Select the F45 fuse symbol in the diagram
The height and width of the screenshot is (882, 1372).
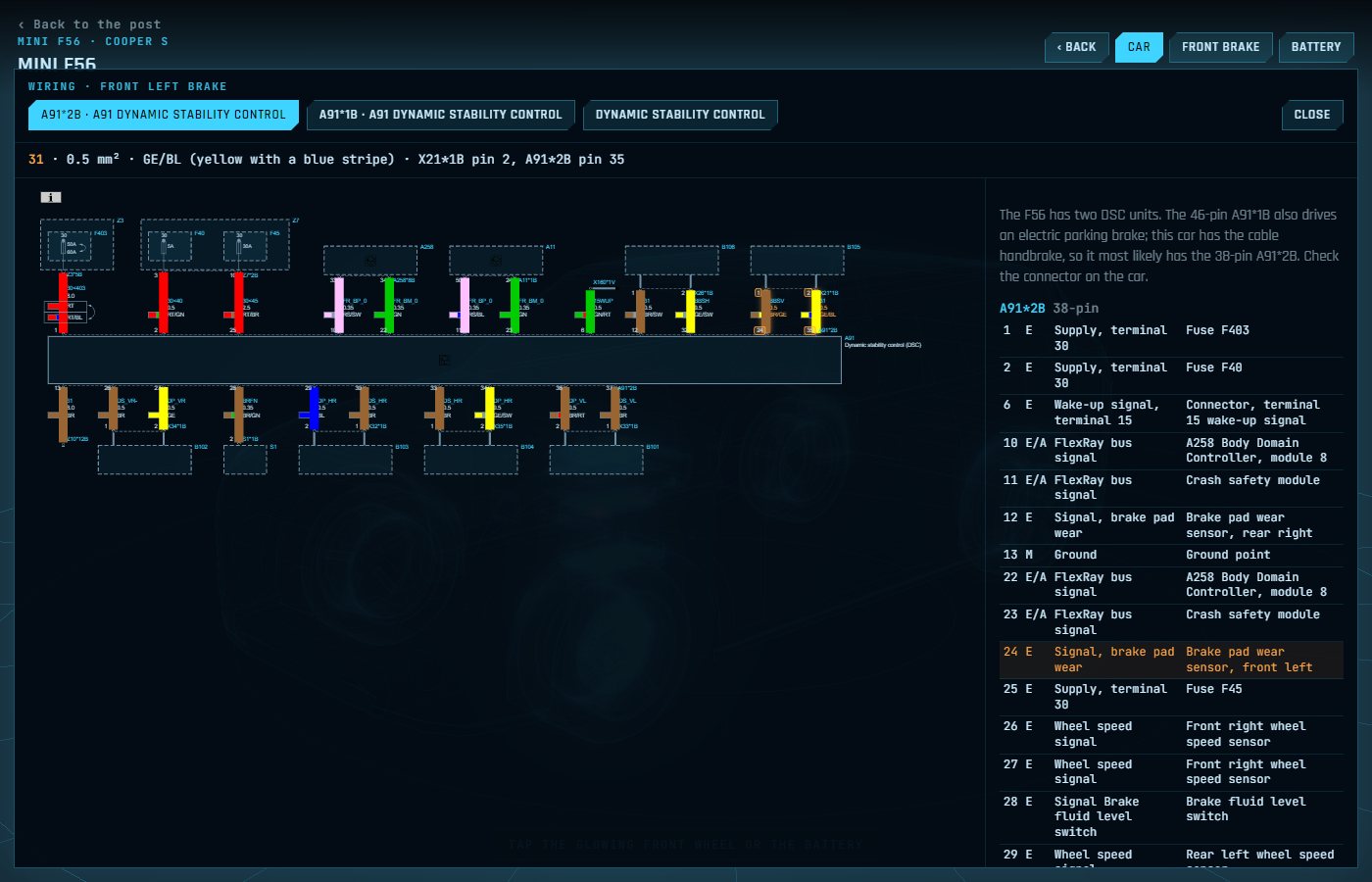click(x=244, y=246)
